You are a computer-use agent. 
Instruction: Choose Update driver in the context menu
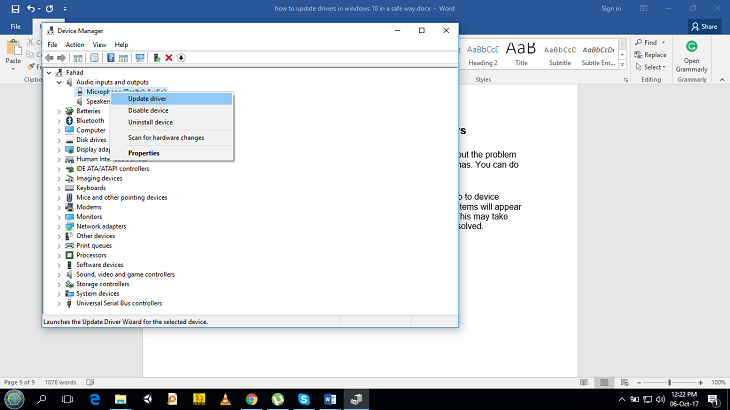171,99
